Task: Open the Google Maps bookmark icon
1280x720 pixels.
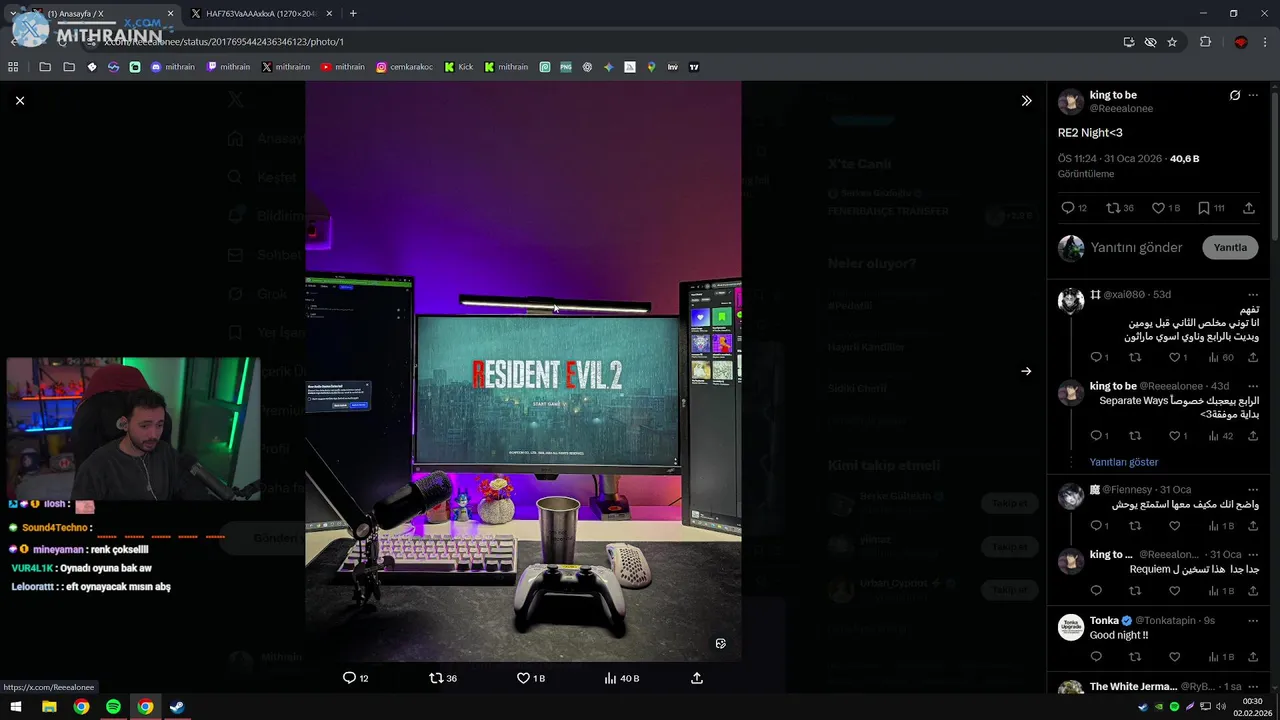Action: tap(651, 67)
